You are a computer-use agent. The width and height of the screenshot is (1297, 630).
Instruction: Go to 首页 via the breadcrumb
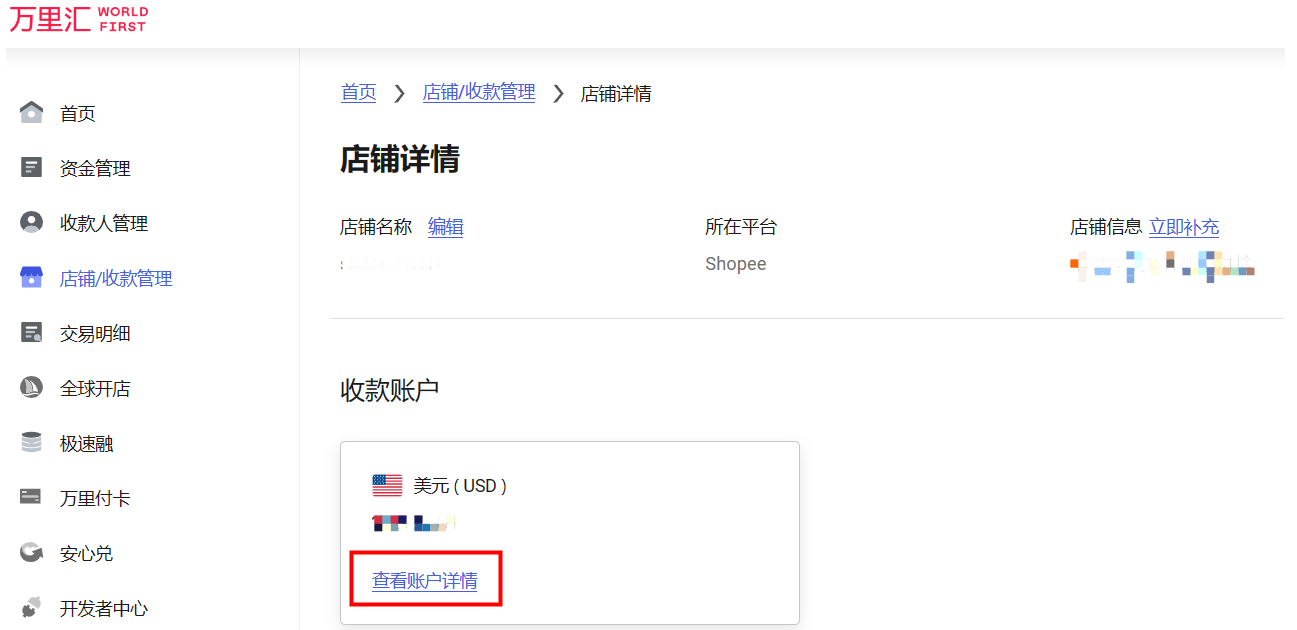358,93
